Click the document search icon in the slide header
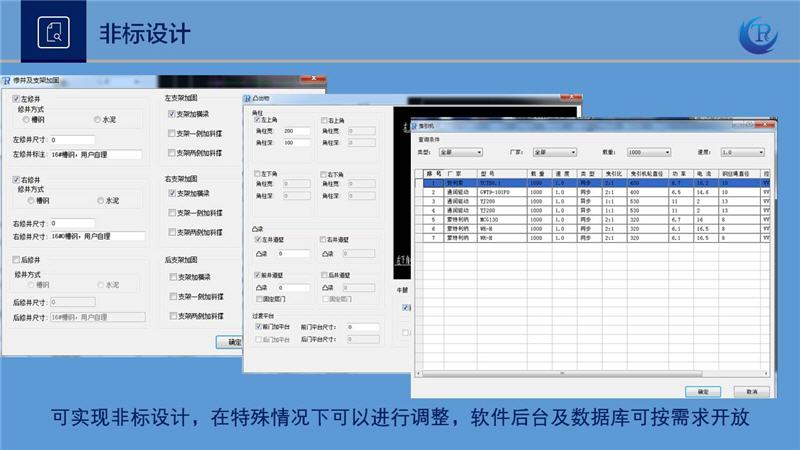This screenshot has width=800, height=450. click(54, 33)
